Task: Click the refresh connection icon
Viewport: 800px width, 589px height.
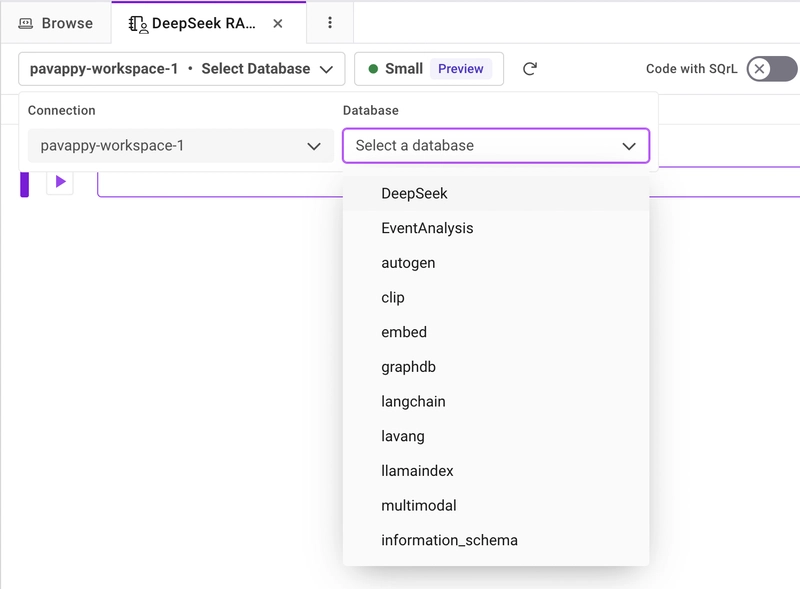Action: (x=530, y=69)
